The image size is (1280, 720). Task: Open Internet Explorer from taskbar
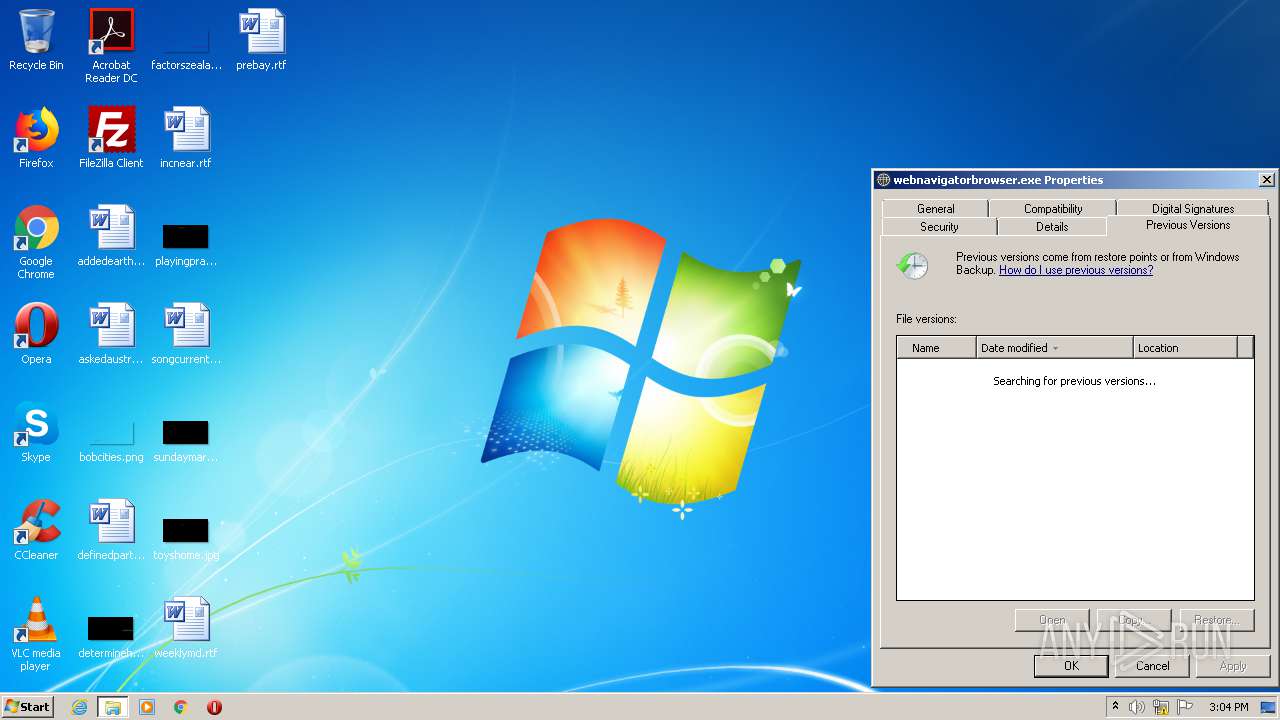point(79,707)
